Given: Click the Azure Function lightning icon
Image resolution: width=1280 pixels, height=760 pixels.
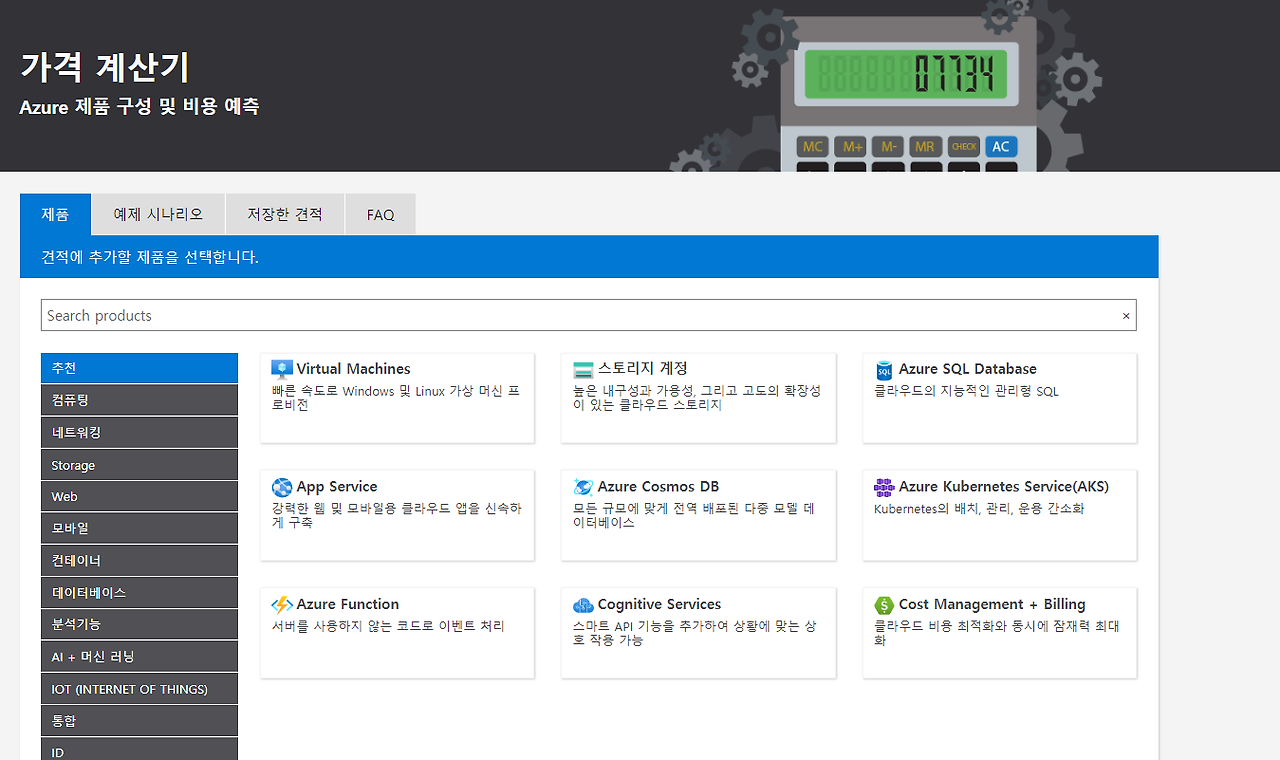Looking at the screenshot, I should tap(282, 605).
